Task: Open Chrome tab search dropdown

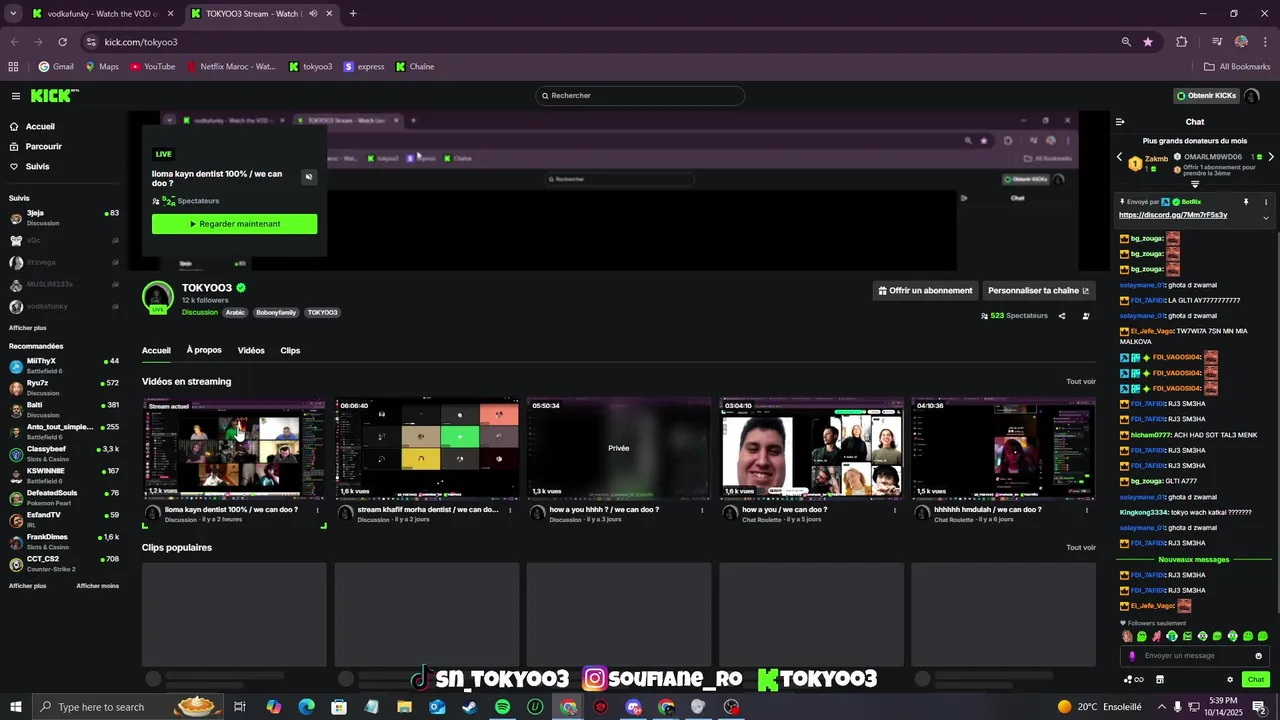Action: 14,14
